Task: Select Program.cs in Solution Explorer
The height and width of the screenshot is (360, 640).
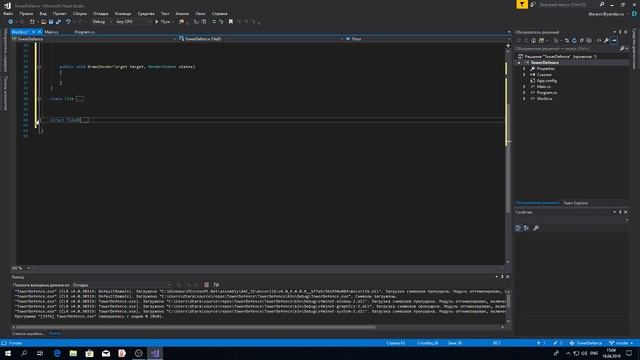Action: point(546,93)
